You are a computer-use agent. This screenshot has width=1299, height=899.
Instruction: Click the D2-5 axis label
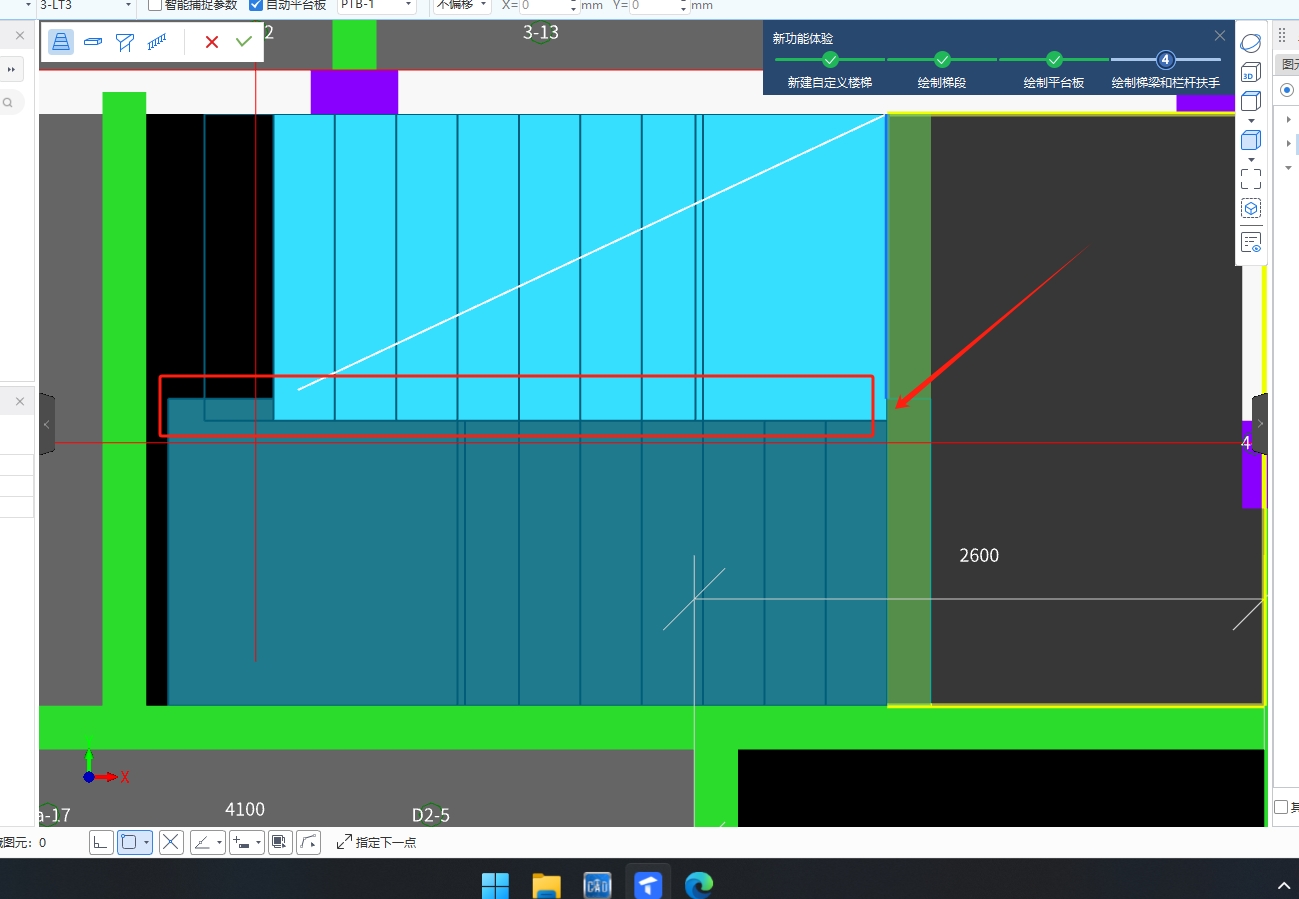pyautogui.click(x=431, y=815)
